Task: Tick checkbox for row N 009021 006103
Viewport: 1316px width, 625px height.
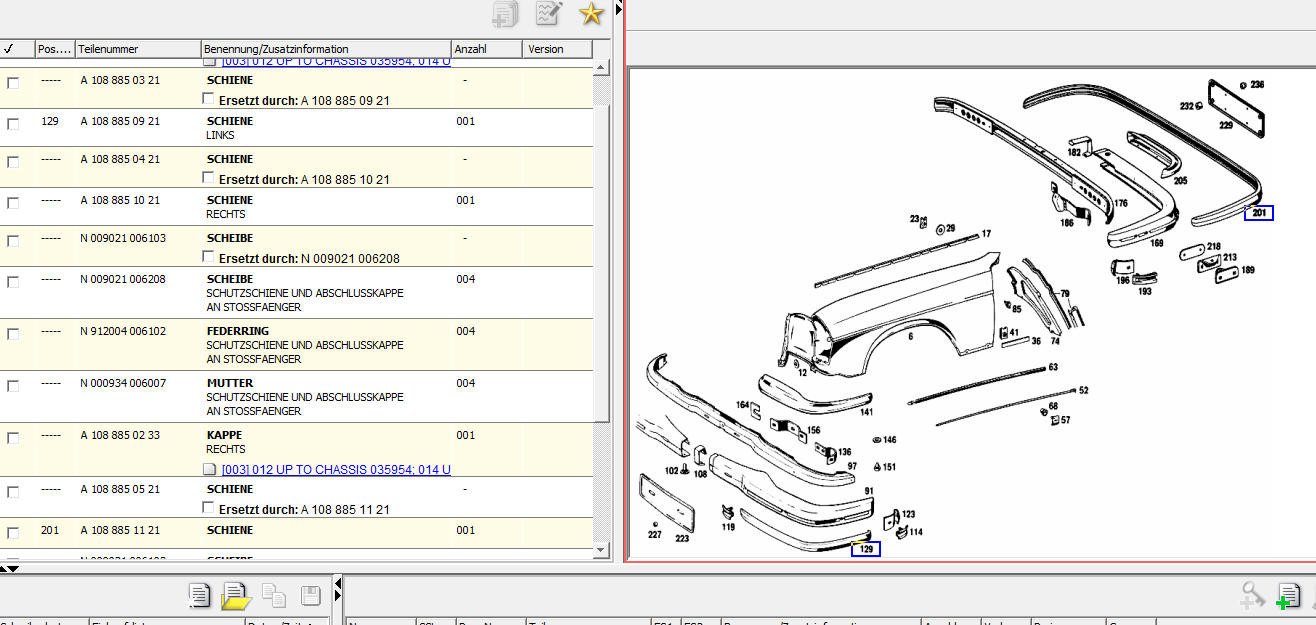Action: (13, 241)
